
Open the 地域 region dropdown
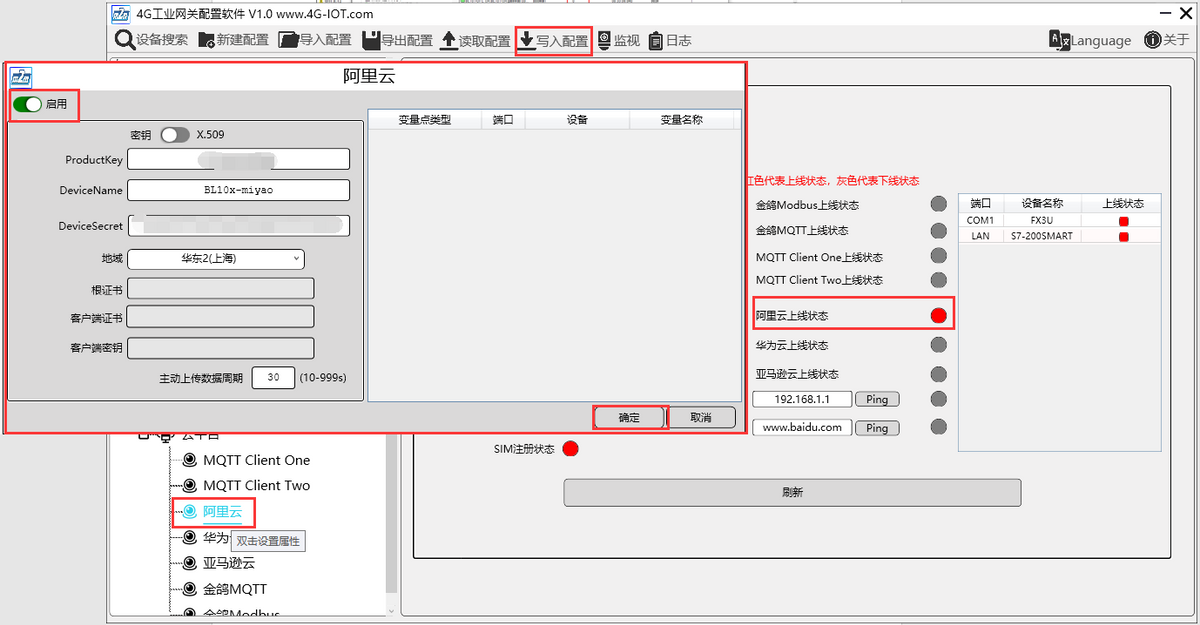point(216,259)
